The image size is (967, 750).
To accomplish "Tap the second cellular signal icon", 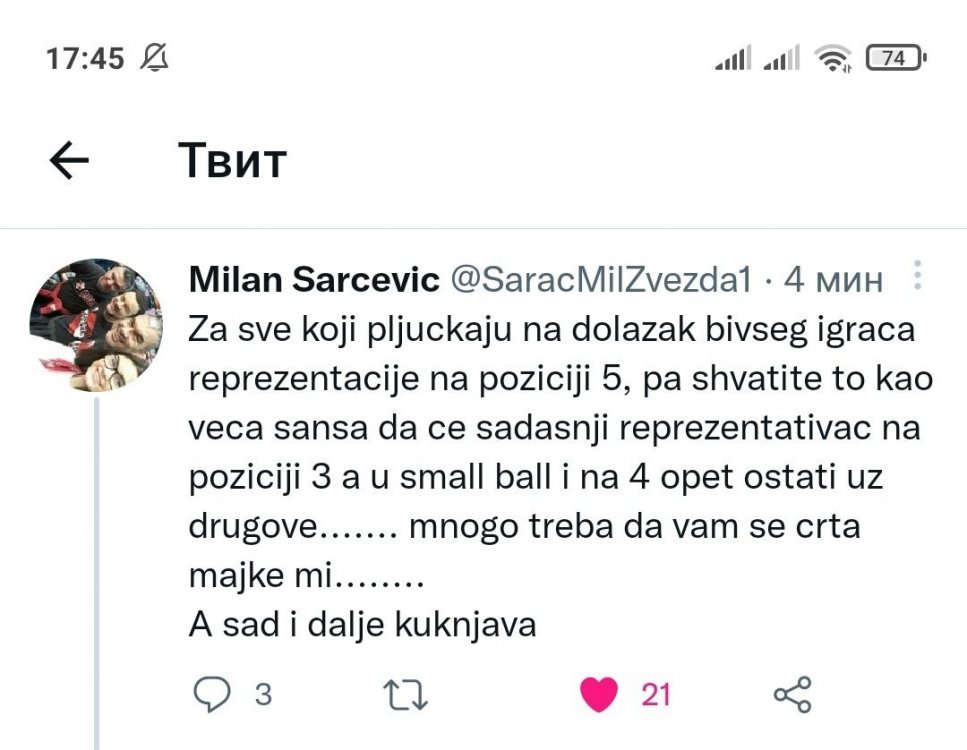I will click(782, 59).
